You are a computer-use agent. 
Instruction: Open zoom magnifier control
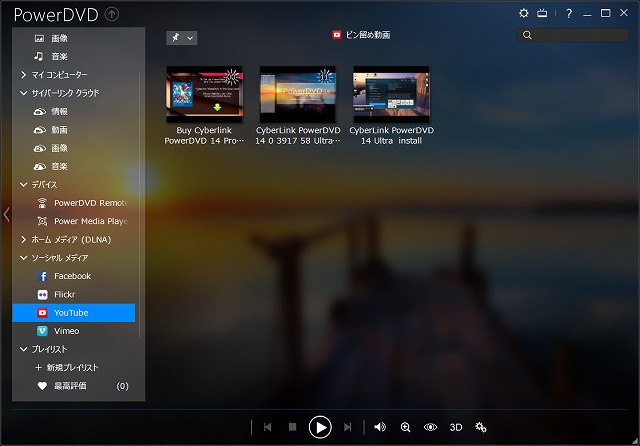pos(405,427)
